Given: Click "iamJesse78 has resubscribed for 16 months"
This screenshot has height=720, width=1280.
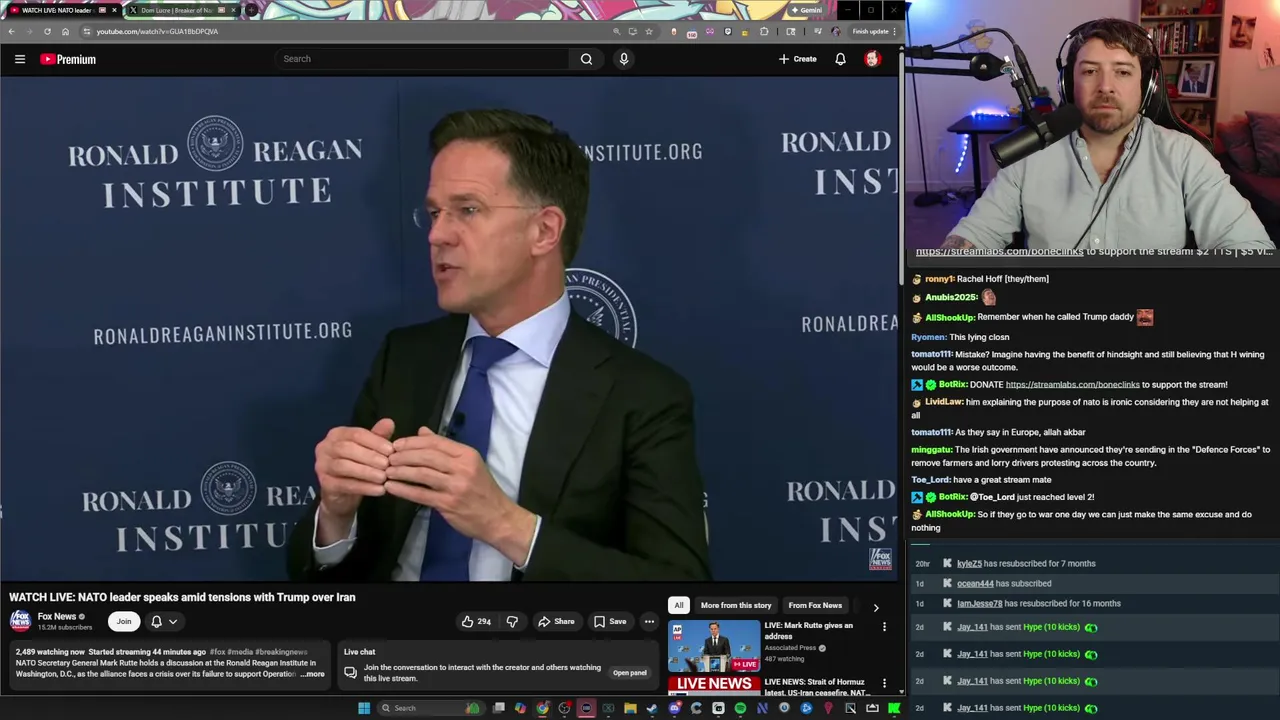Looking at the screenshot, I should [1038, 603].
